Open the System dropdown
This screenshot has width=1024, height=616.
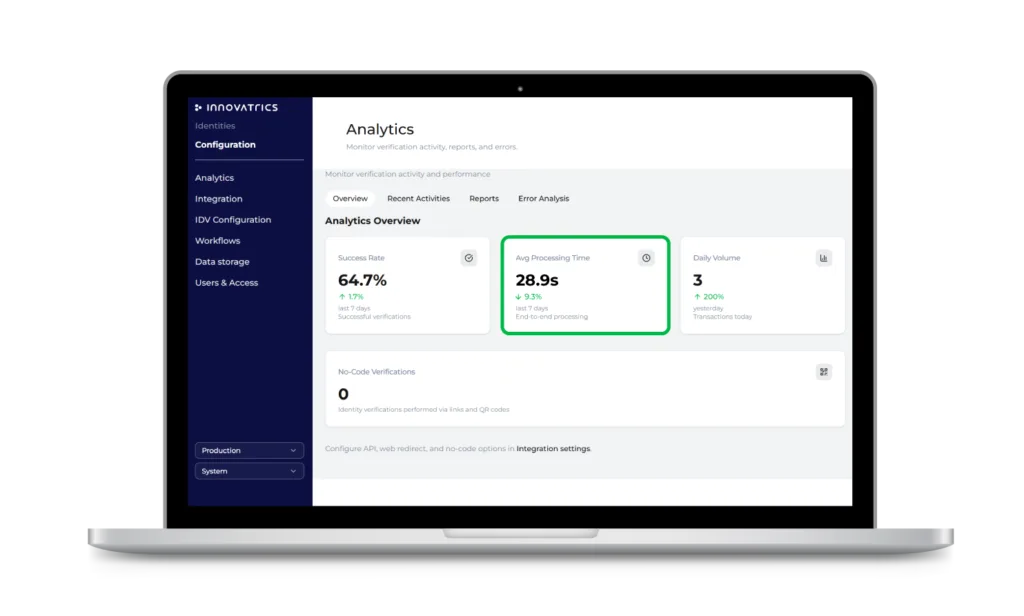249,471
